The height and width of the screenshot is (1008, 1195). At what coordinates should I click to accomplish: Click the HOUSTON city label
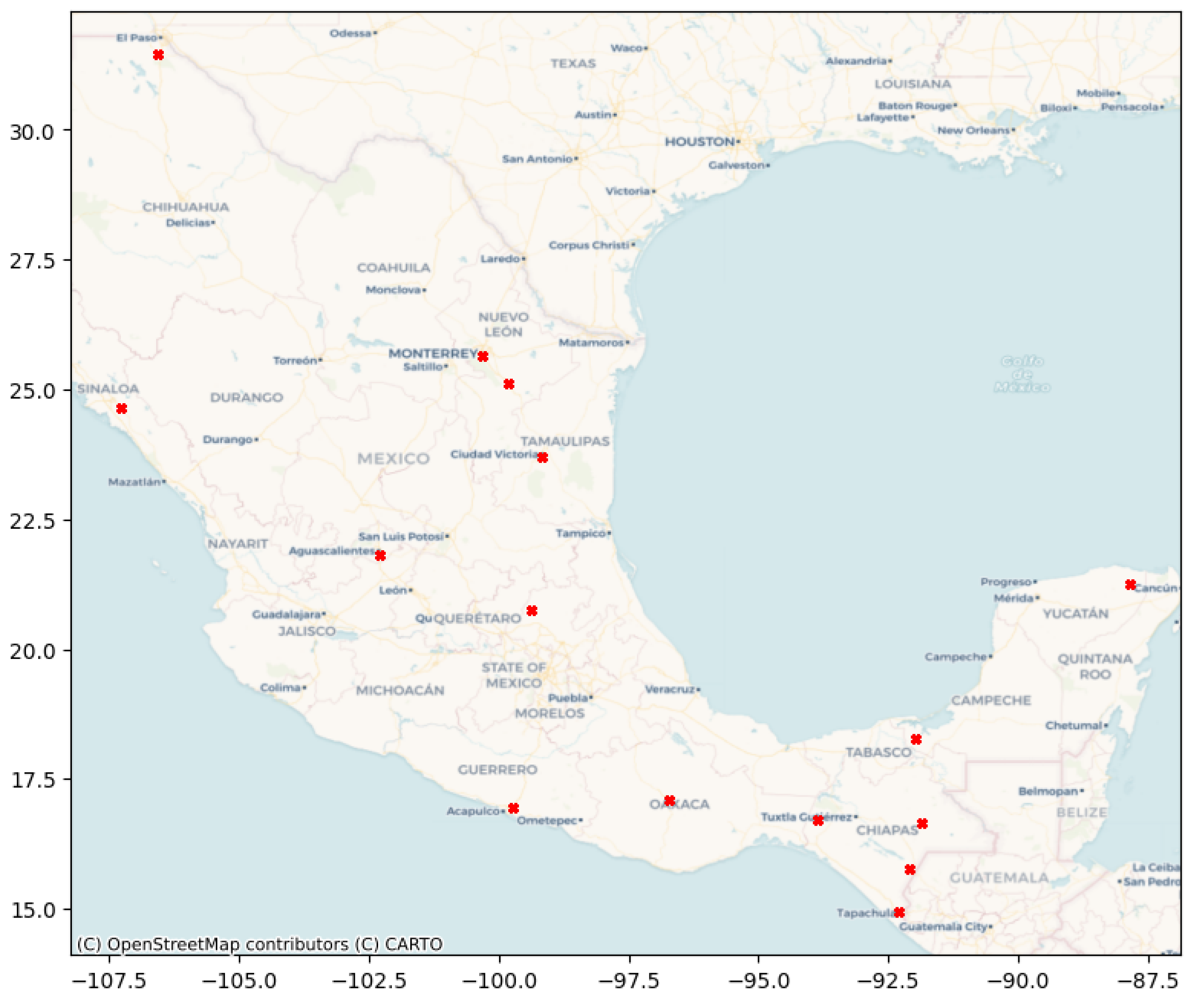(x=700, y=142)
